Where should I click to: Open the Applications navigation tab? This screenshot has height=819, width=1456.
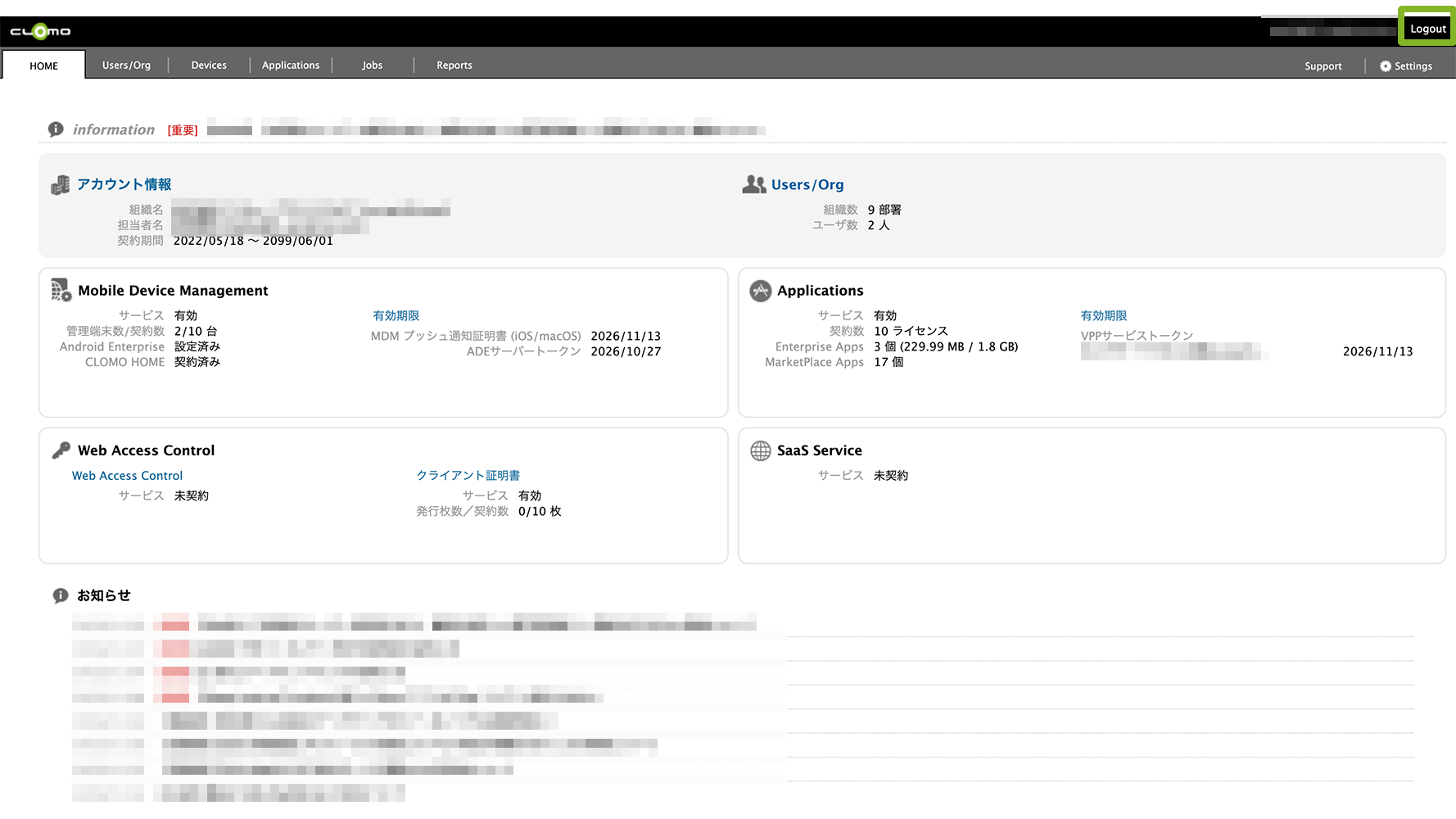(291, 66)
